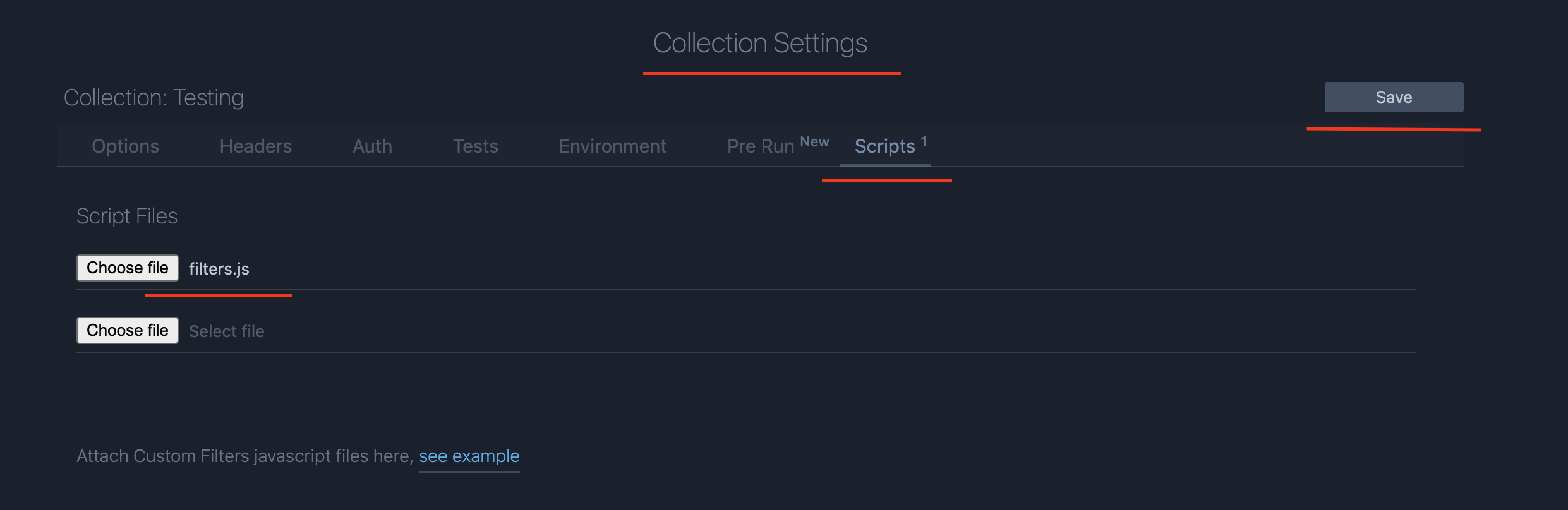
Task: Click Choose file beside Select file
Action: [x=128, y=330]
